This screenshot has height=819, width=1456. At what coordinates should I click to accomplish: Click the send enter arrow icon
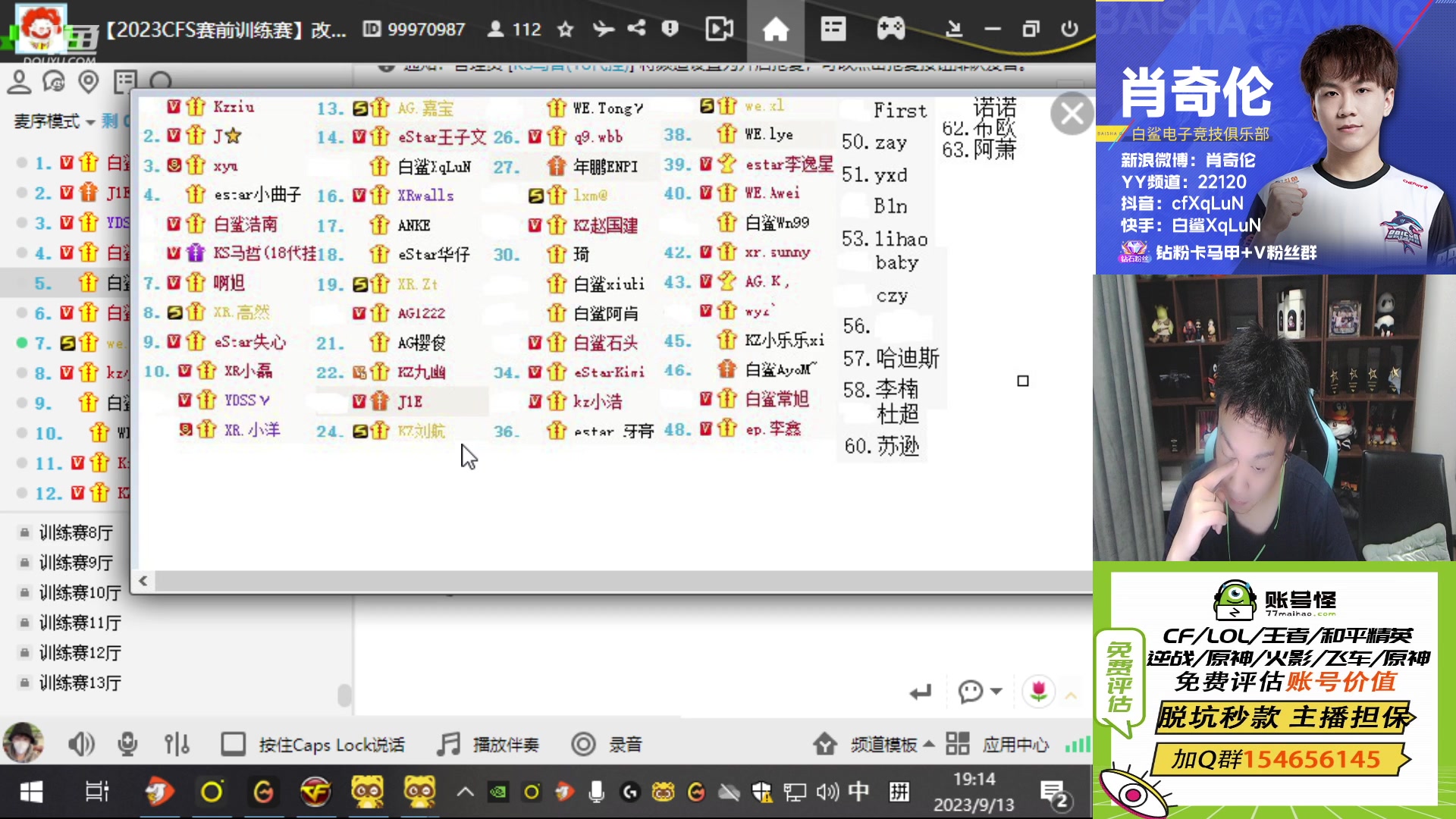coord(920,692)
